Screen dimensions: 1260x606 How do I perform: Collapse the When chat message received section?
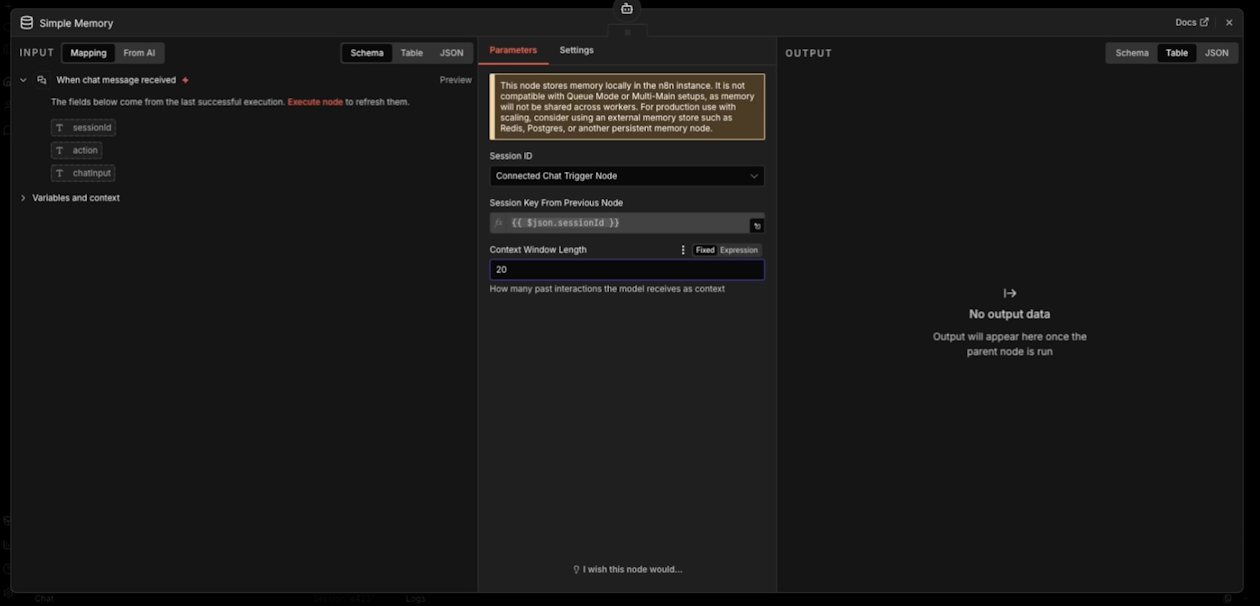pos(23,80)
